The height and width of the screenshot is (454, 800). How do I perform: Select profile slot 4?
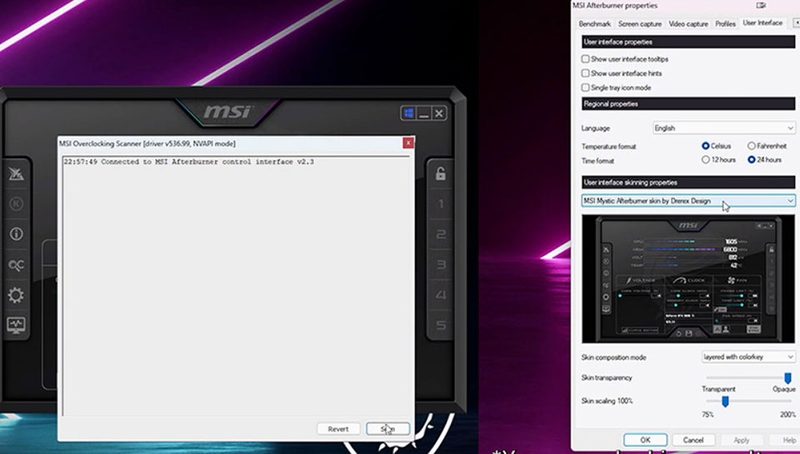[440, 295]
